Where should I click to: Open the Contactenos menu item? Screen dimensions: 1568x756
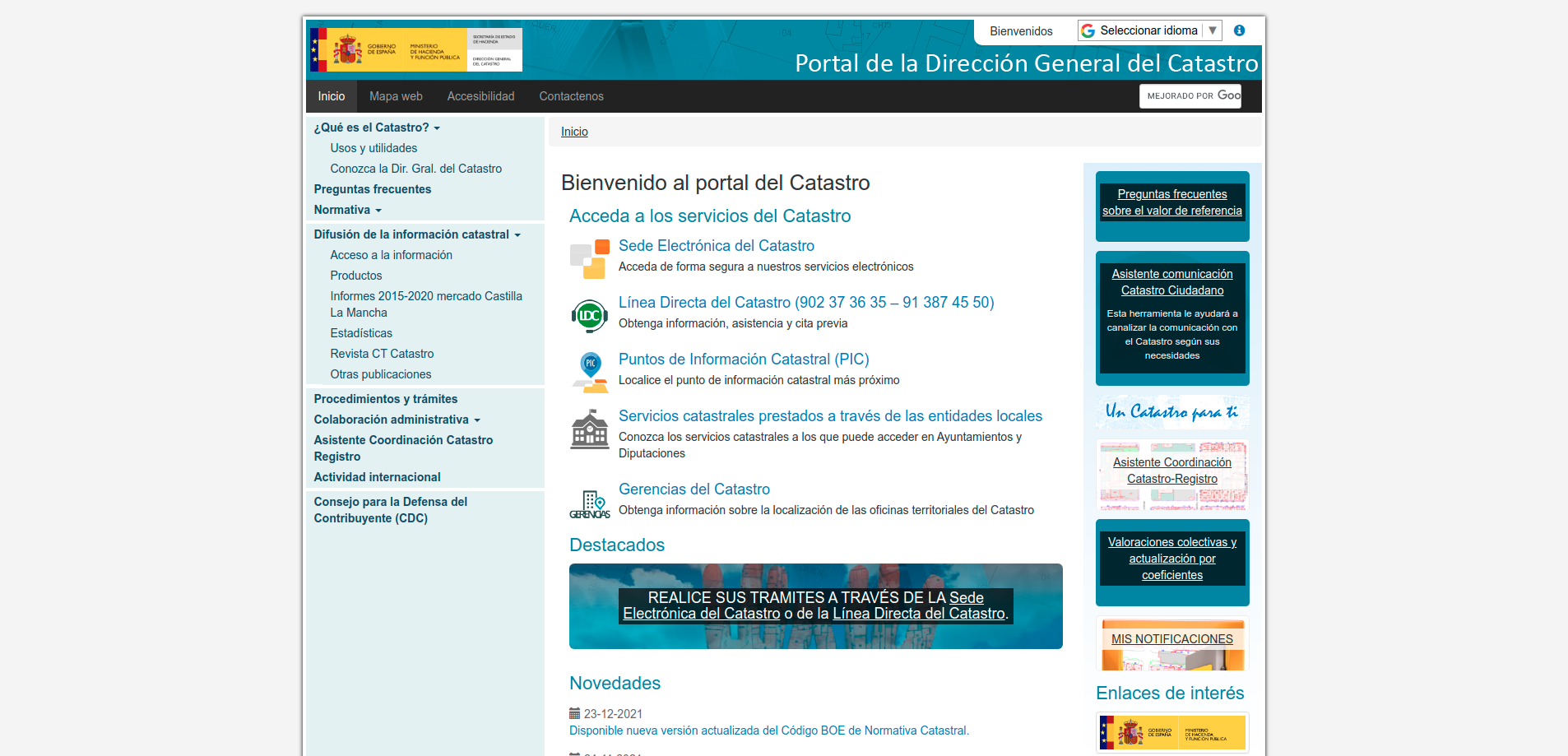(x=570, y=96)
